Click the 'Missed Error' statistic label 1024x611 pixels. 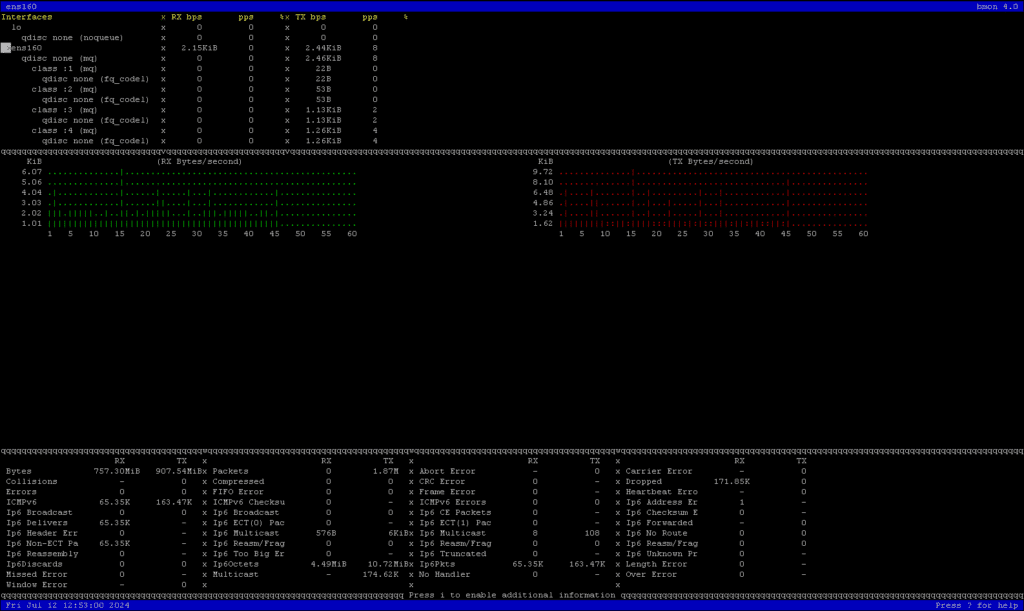tap(37, 575)
